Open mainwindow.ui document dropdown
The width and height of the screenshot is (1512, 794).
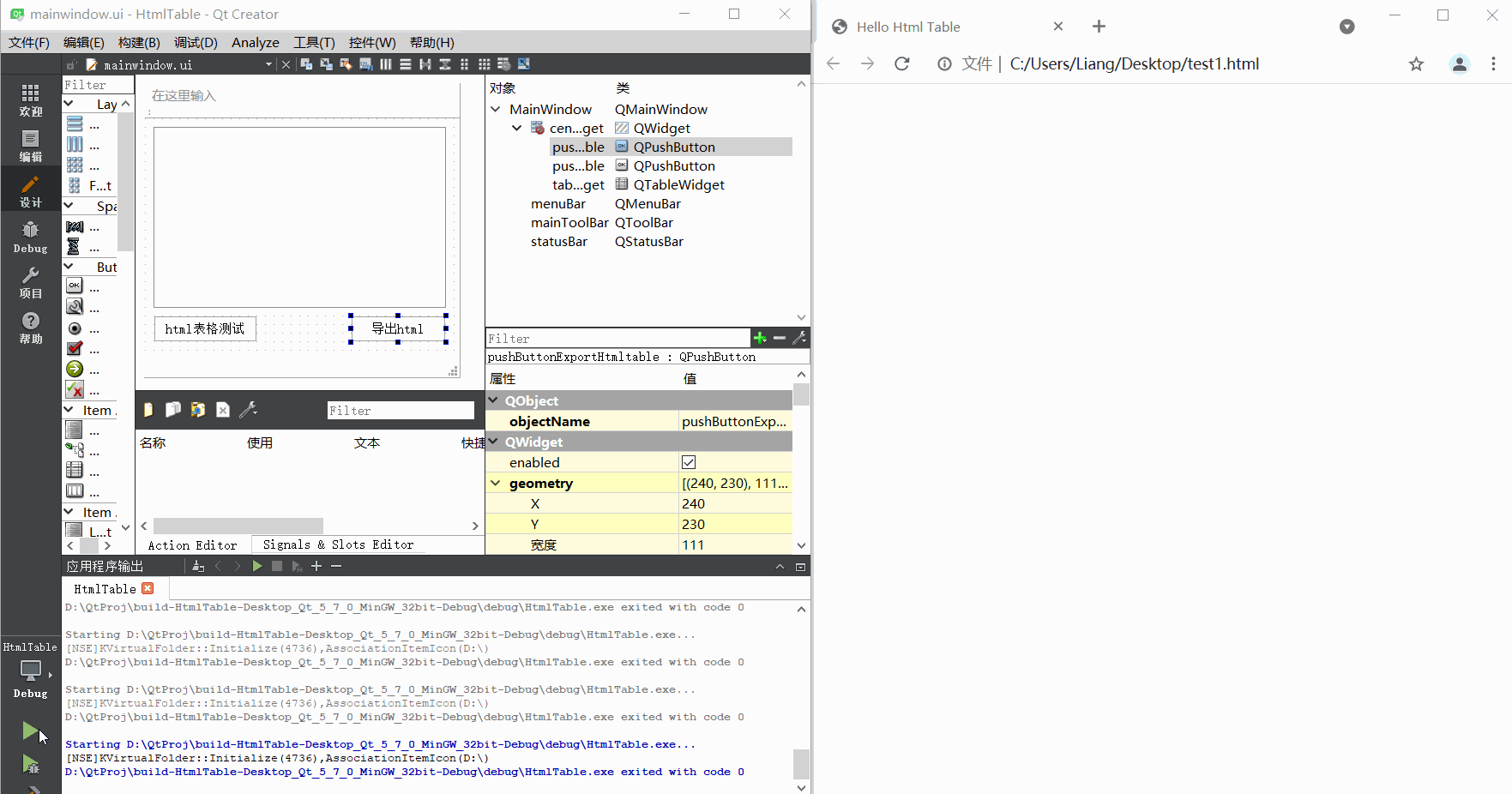268,64
